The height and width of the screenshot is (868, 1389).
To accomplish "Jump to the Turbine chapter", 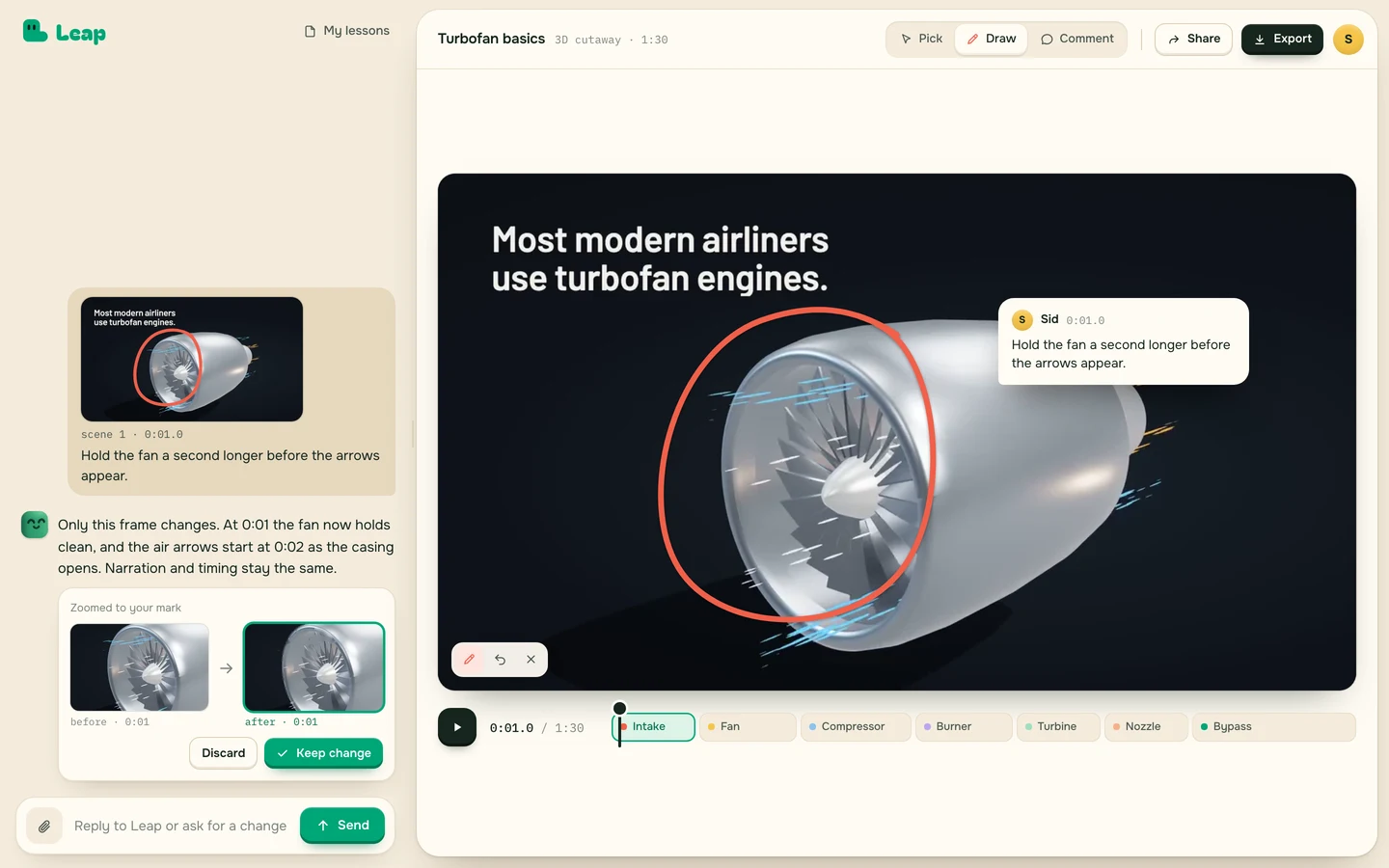I will [1058, 727].
